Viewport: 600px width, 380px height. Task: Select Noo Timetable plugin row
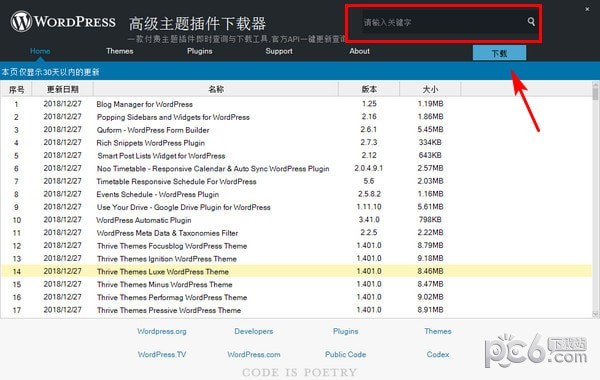(x=297, y=168)
